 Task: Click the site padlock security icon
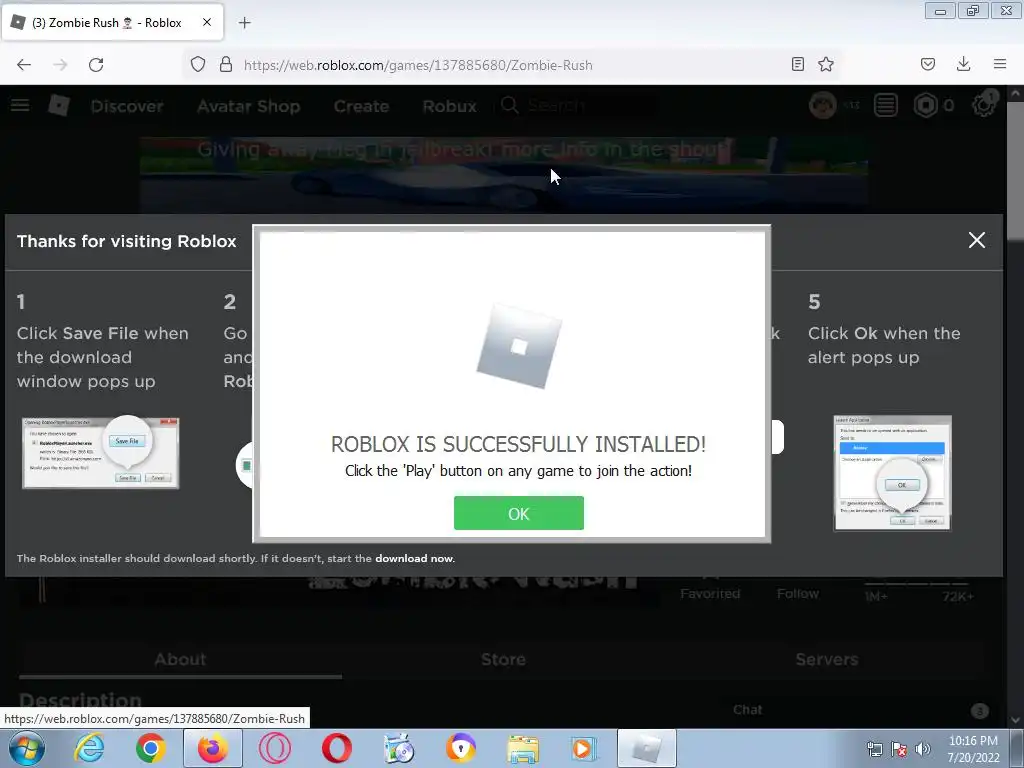(x=226, y=65)
